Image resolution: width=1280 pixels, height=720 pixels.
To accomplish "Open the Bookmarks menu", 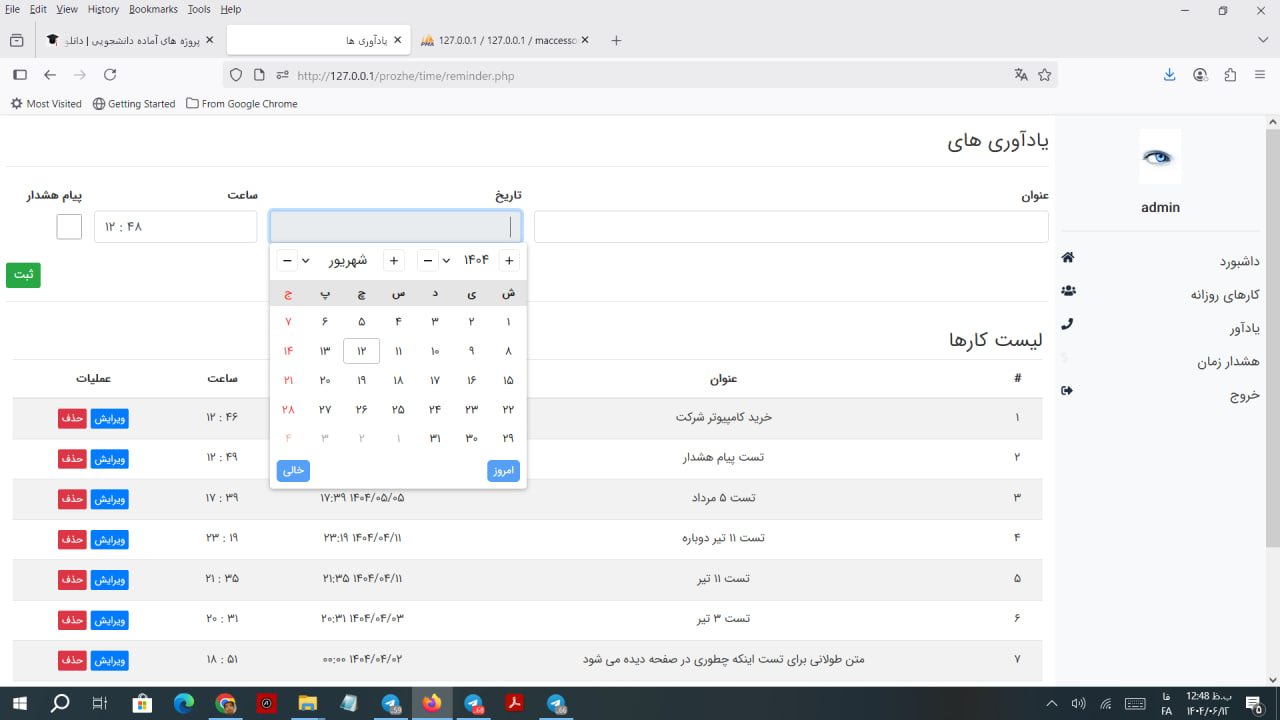I will pos(153,9).
